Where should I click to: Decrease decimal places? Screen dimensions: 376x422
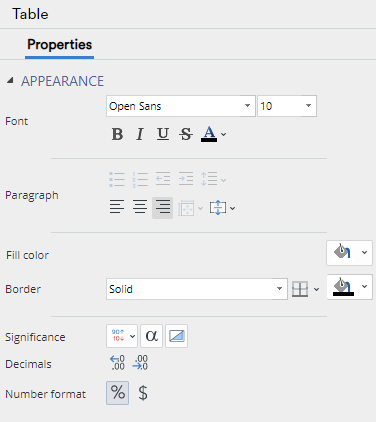140,363
